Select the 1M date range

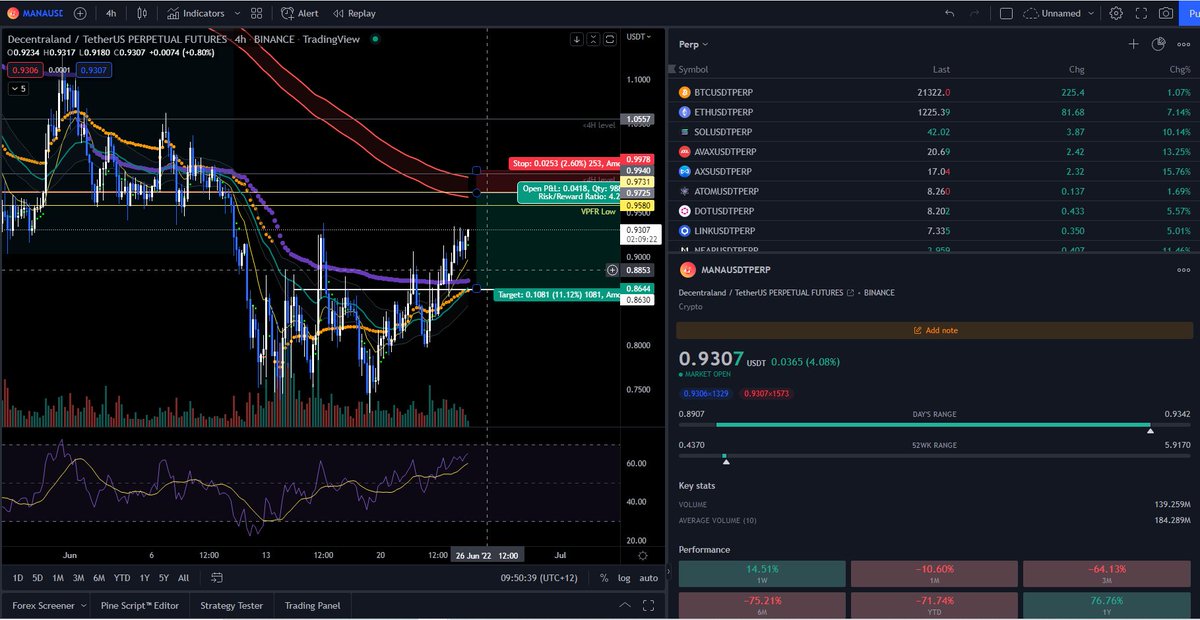click(x=58, y=578)
